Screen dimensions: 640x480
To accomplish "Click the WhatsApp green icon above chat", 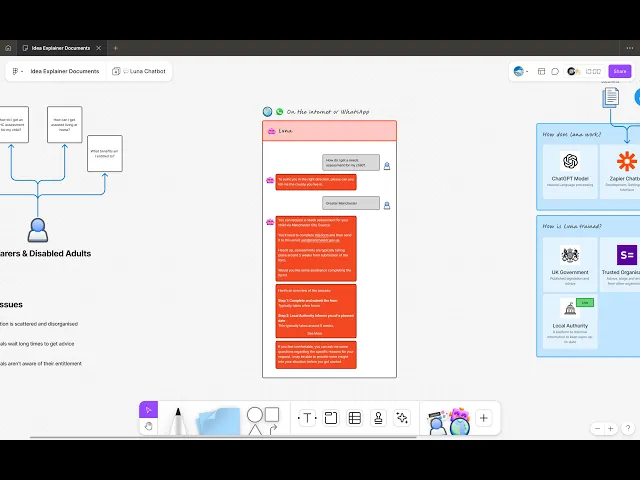I will click(280, 111).
